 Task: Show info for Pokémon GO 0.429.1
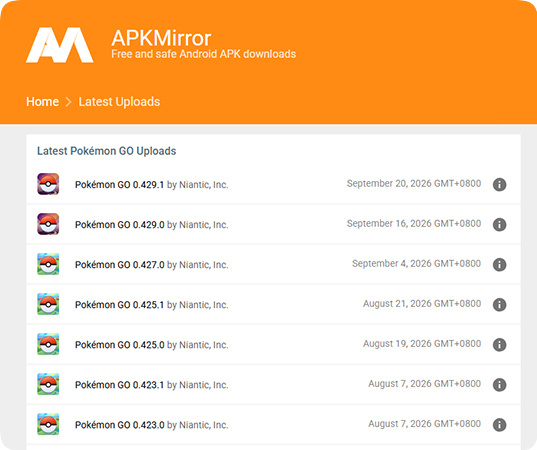click(499, 185)
